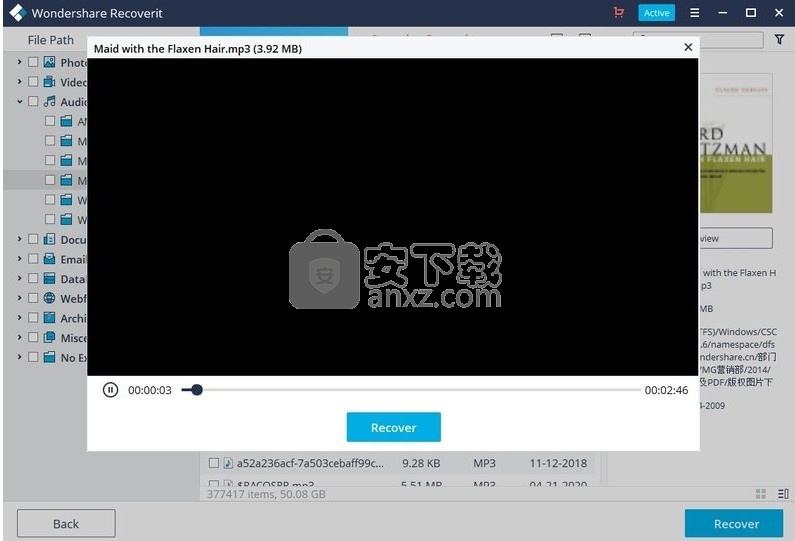Select the Document file icon
Image resolution: width=795 pixels, height=541 pixels.
tap(49, 239)
